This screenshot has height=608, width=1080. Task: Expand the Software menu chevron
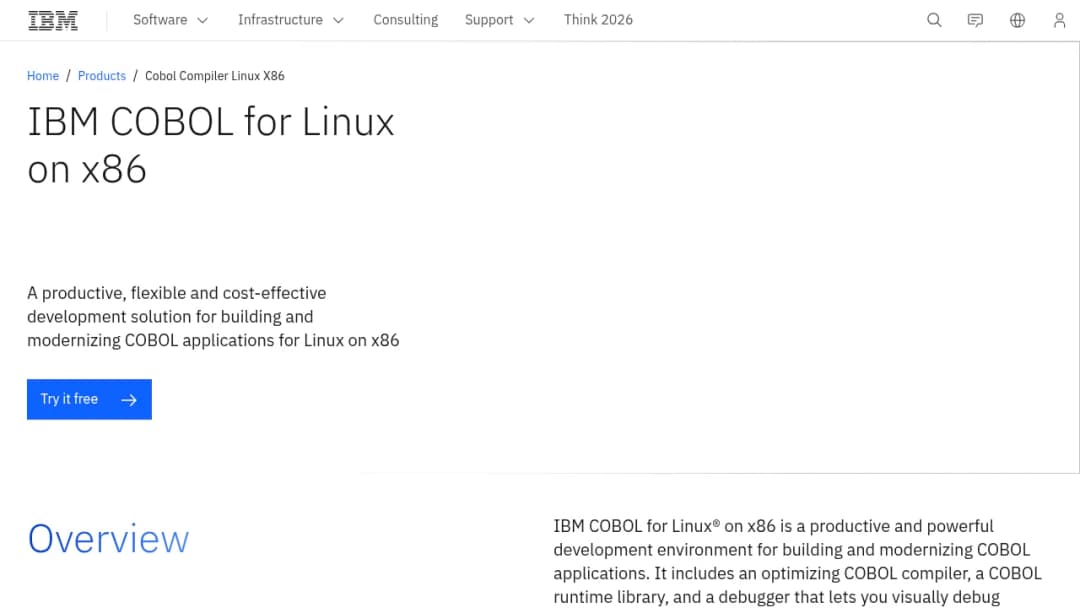(202, 21)
